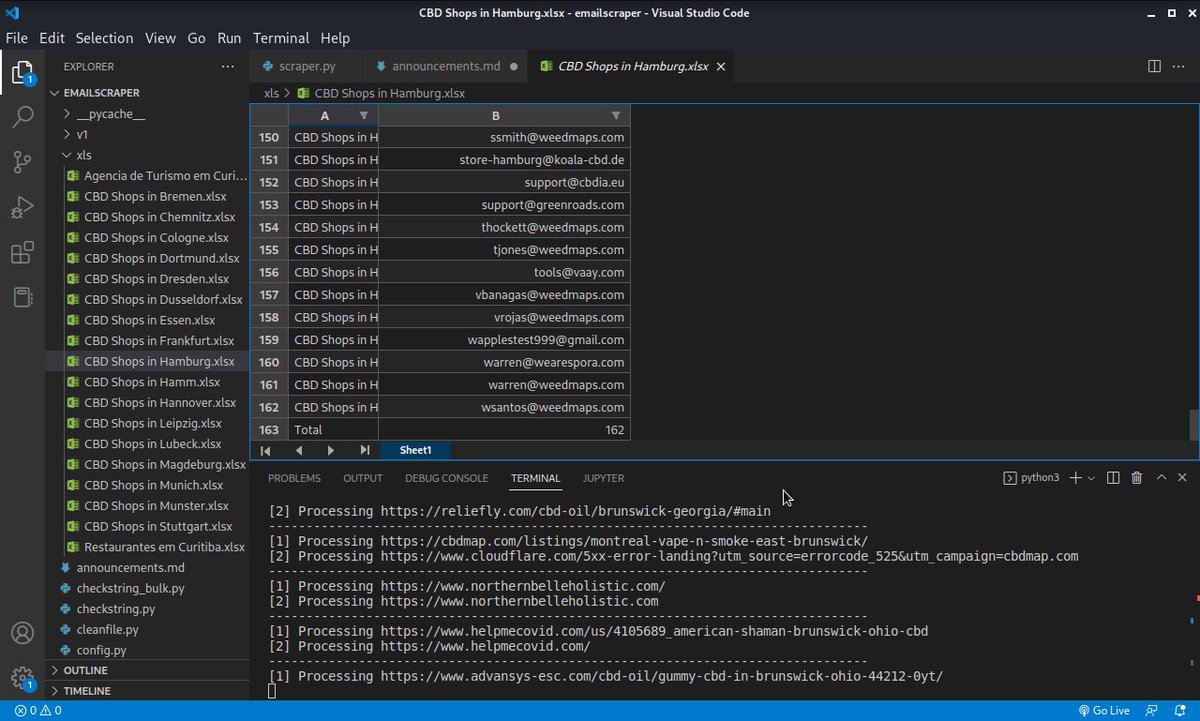Select the JUPYTER panel tab
Screen dimensions: 1200x721
(x=603, y=478)
